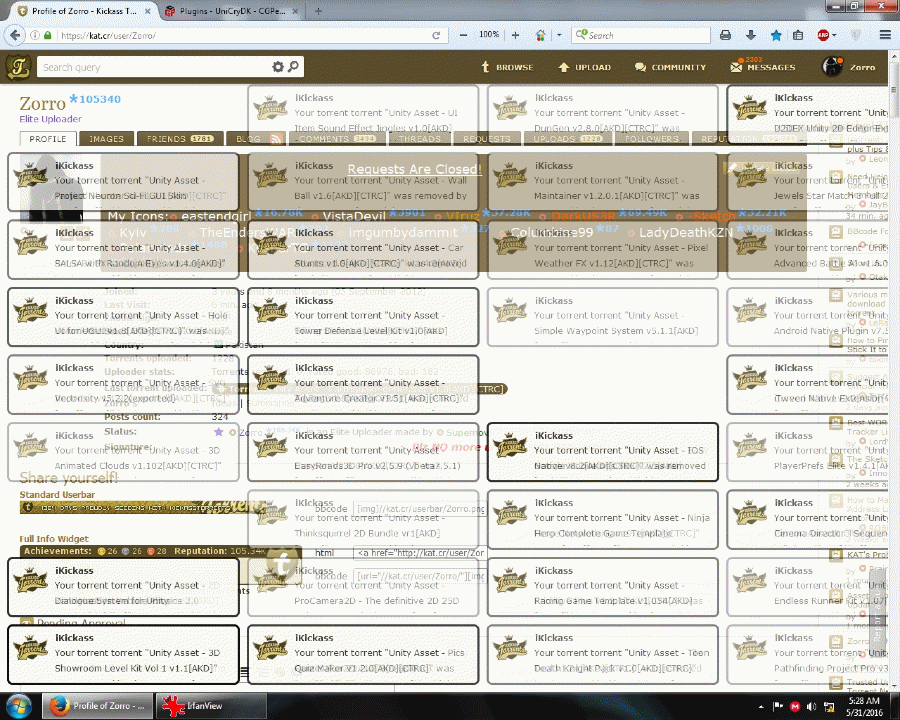Open Downloads with the down-arrow icon
The height and width of the screenshot is (720, 900).
click(751, 35)
